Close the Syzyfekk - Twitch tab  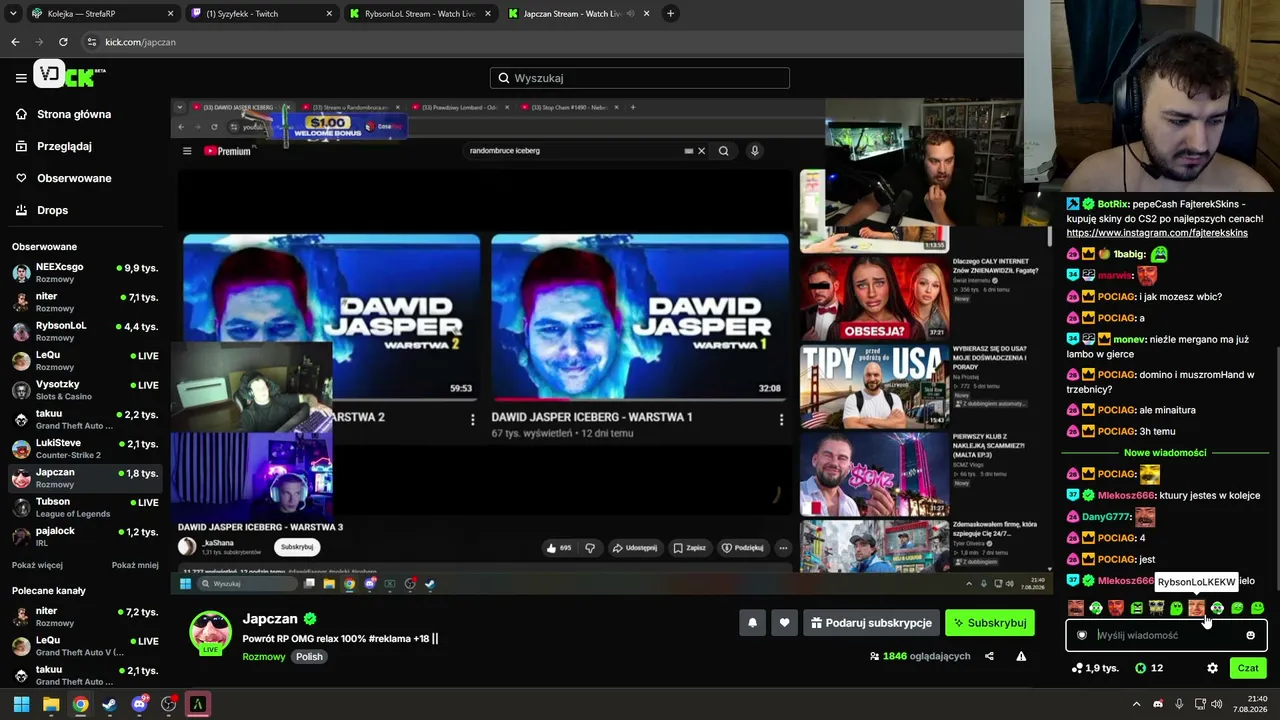tap(329, 14)
